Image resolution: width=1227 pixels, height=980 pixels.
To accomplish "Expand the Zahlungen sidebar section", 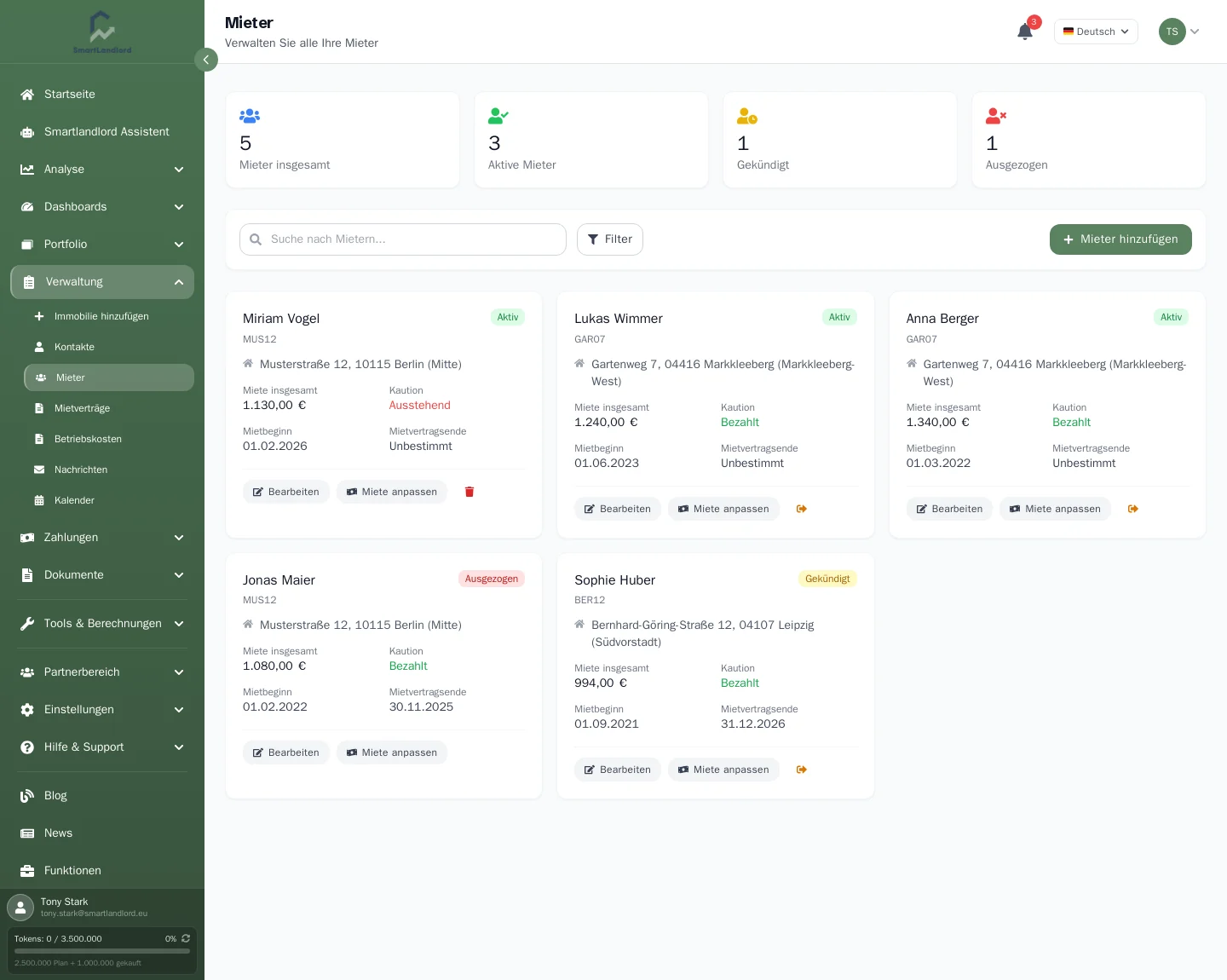I will pyautogui.click(x=102, y=538).
